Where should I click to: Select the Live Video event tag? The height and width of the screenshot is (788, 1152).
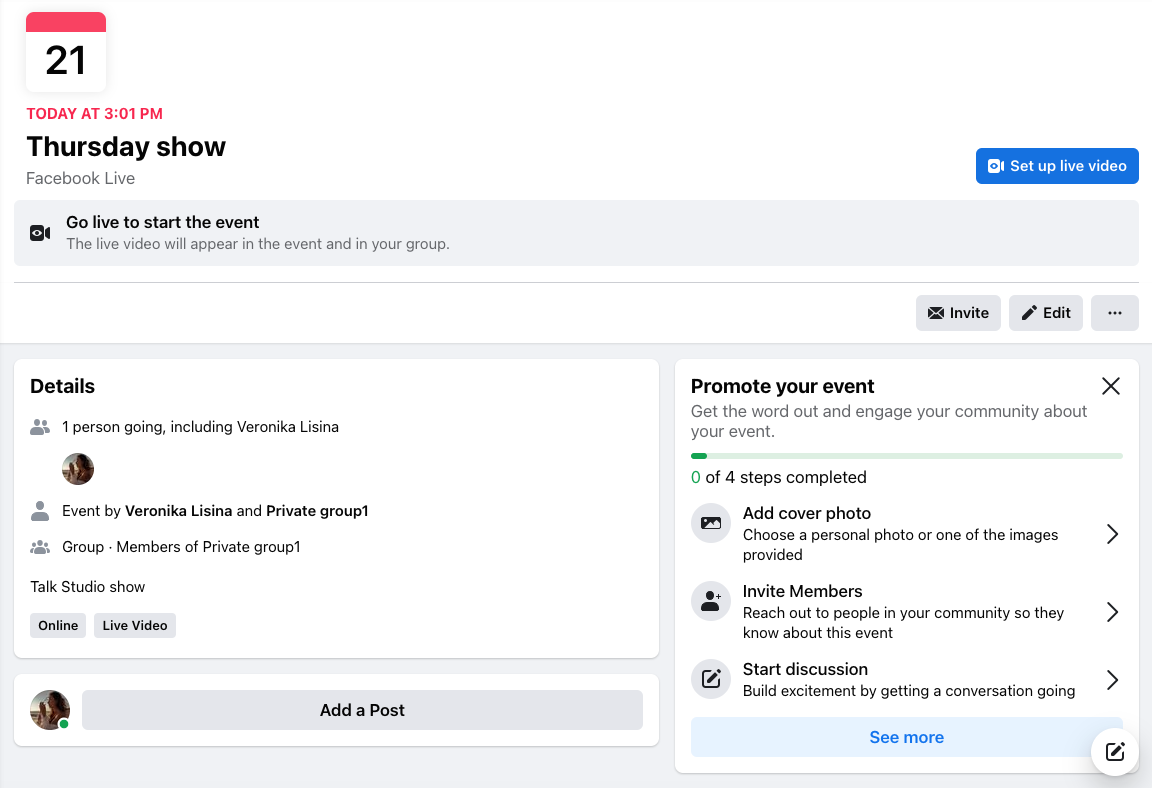point(134,625)
